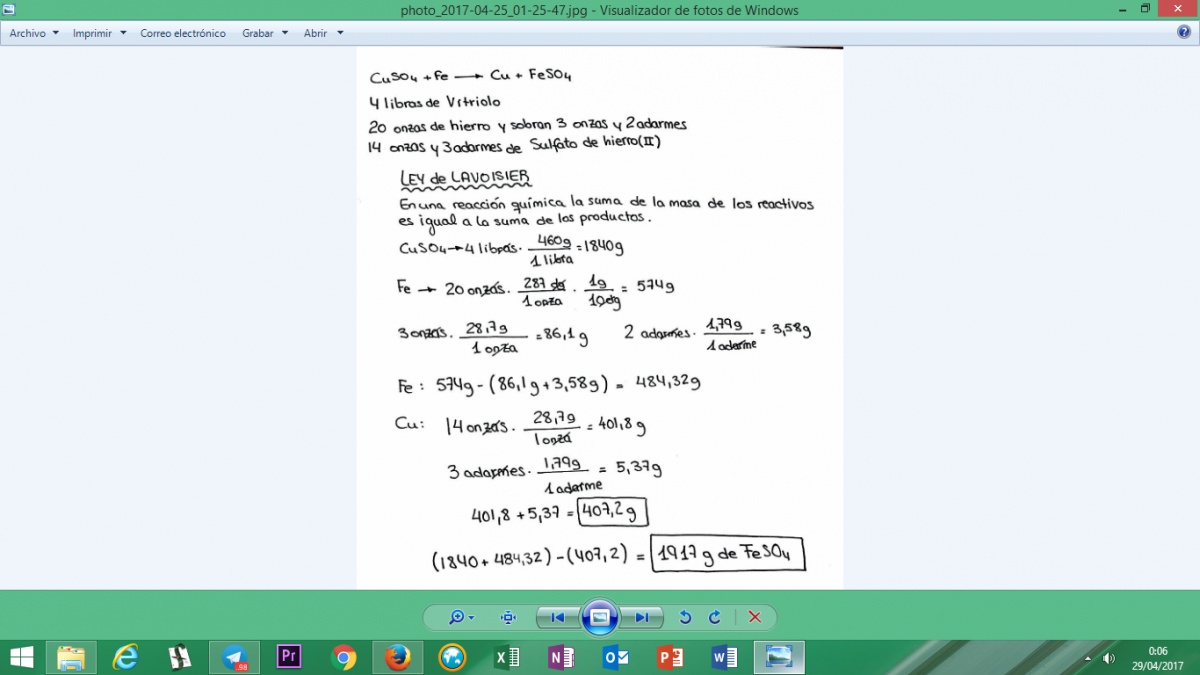The image size is (1200, 675).
Task: Switch to Excel in the taskbar
Action: point(507,657)
